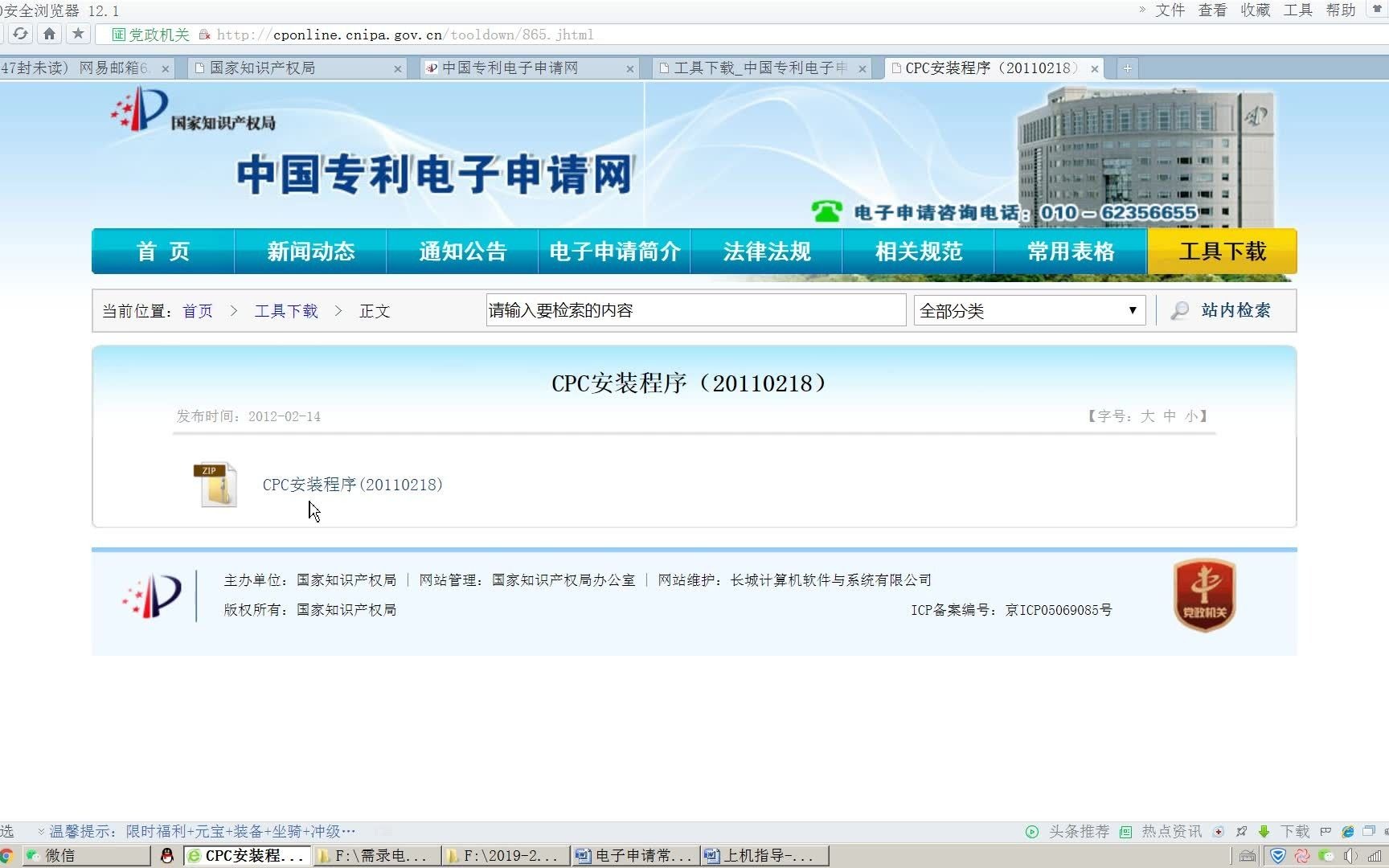Expand the hidden menu items chevron before 文件
The height and width of the screenshot is (868, 1389).
1142,10
